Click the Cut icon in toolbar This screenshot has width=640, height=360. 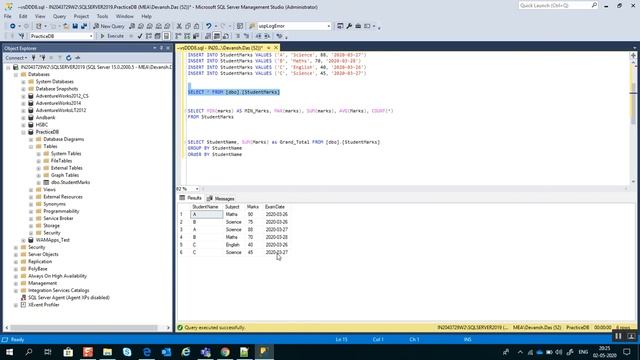point(179,26)
